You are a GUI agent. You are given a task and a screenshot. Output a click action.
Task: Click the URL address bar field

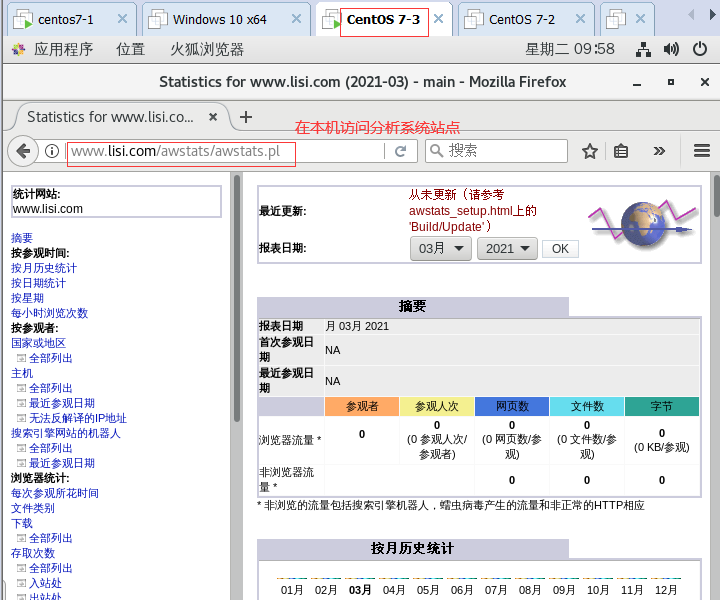tap(226, 151)
